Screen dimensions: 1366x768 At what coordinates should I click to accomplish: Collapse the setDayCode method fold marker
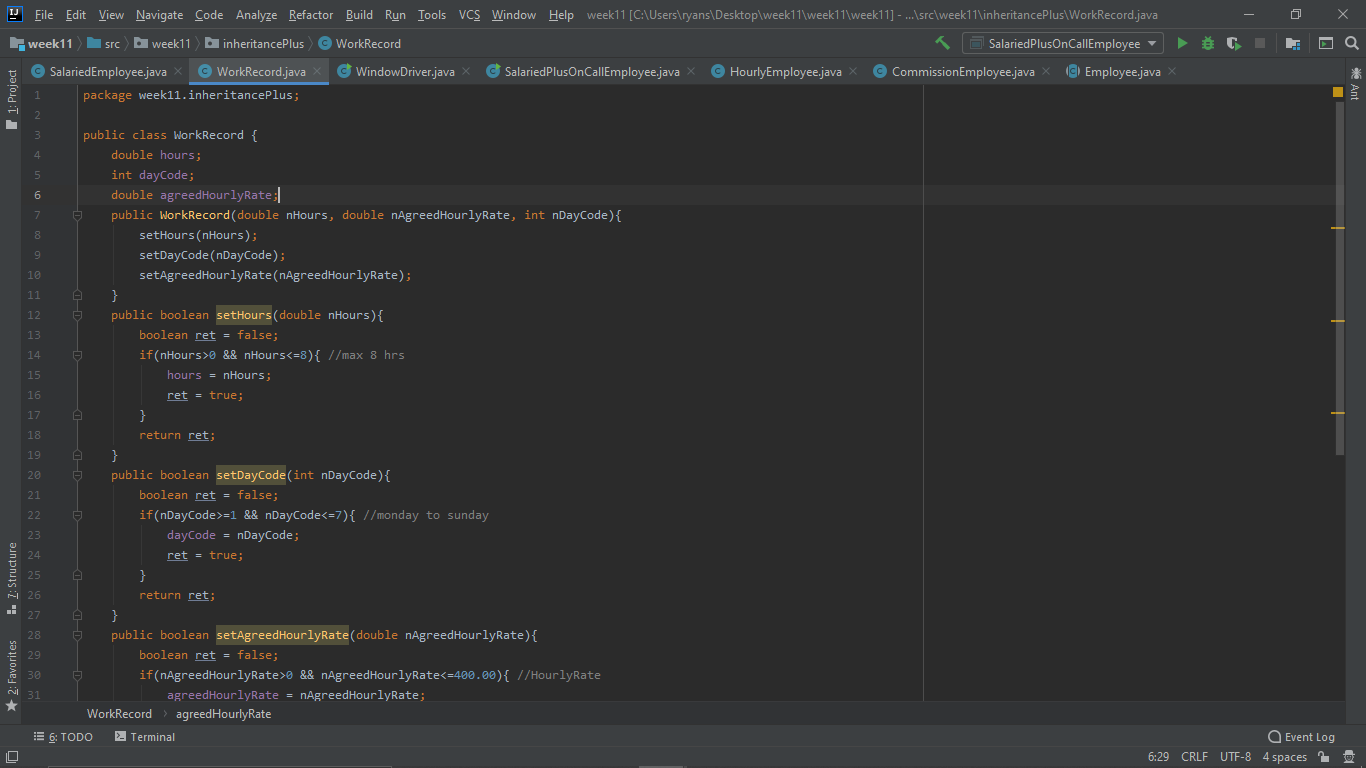pos(77,474)
